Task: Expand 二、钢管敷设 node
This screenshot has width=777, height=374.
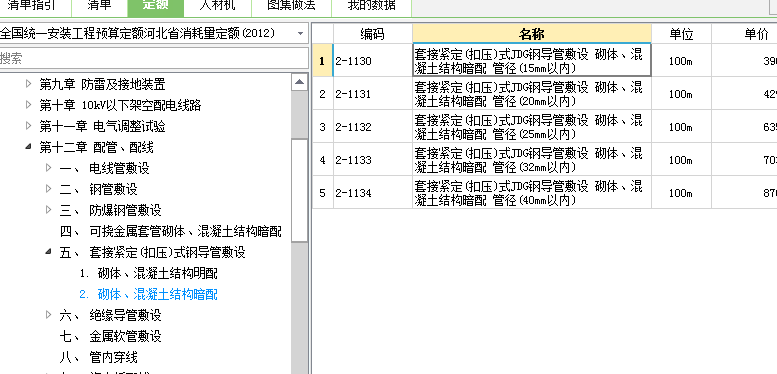Action: (x=49, y=189)
